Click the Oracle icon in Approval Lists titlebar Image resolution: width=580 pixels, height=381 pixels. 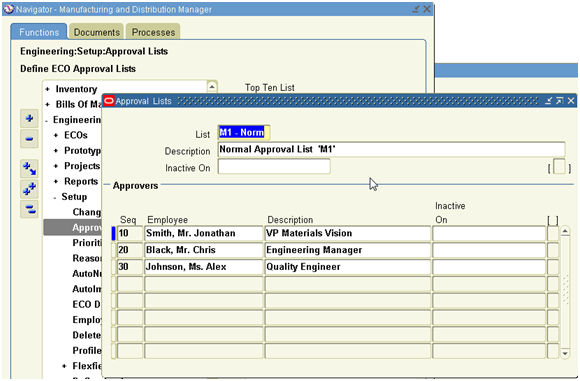pos(109,101)
